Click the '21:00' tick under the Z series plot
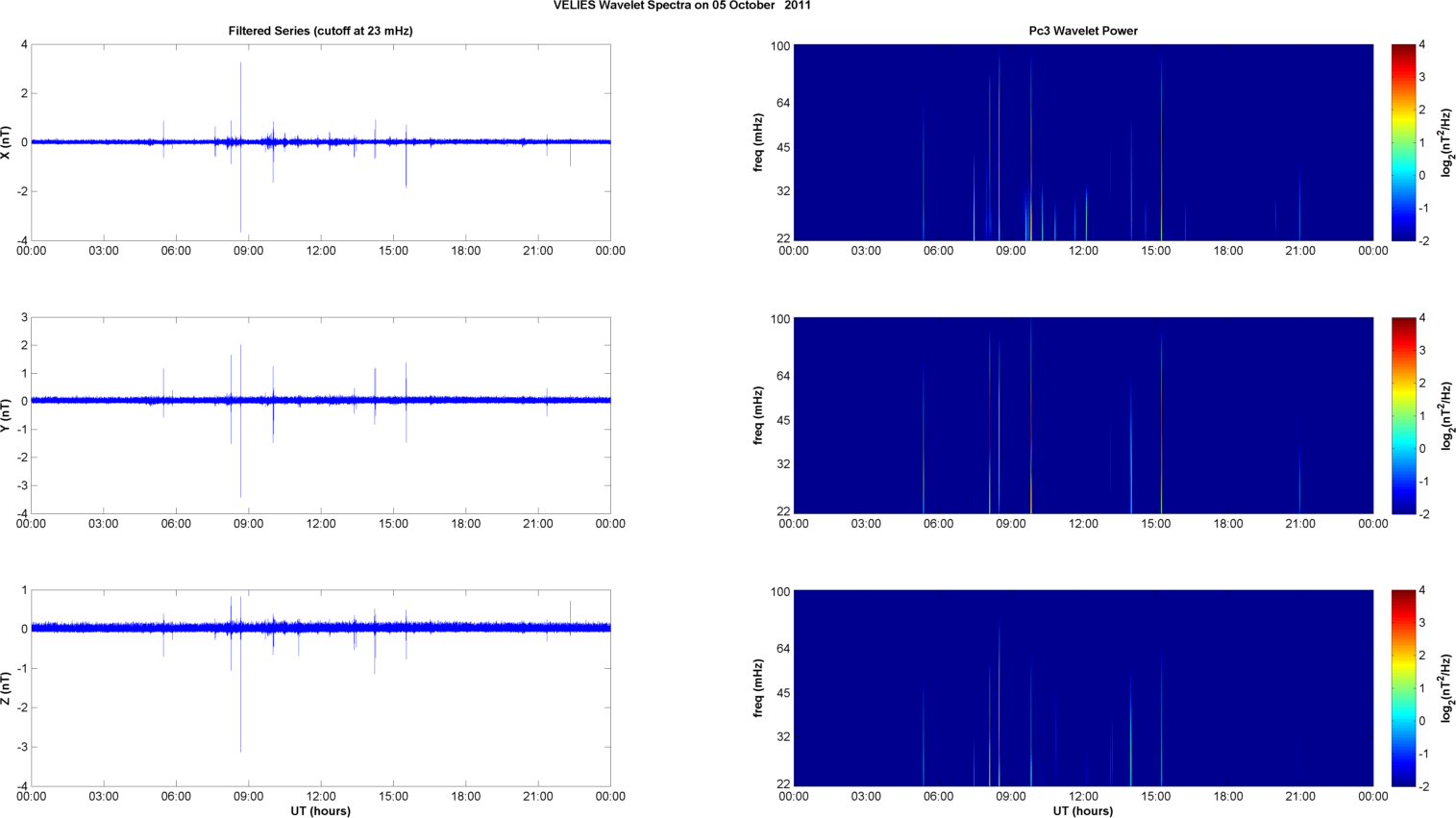This screenshot has width=1456, height=818. (538, 796)
